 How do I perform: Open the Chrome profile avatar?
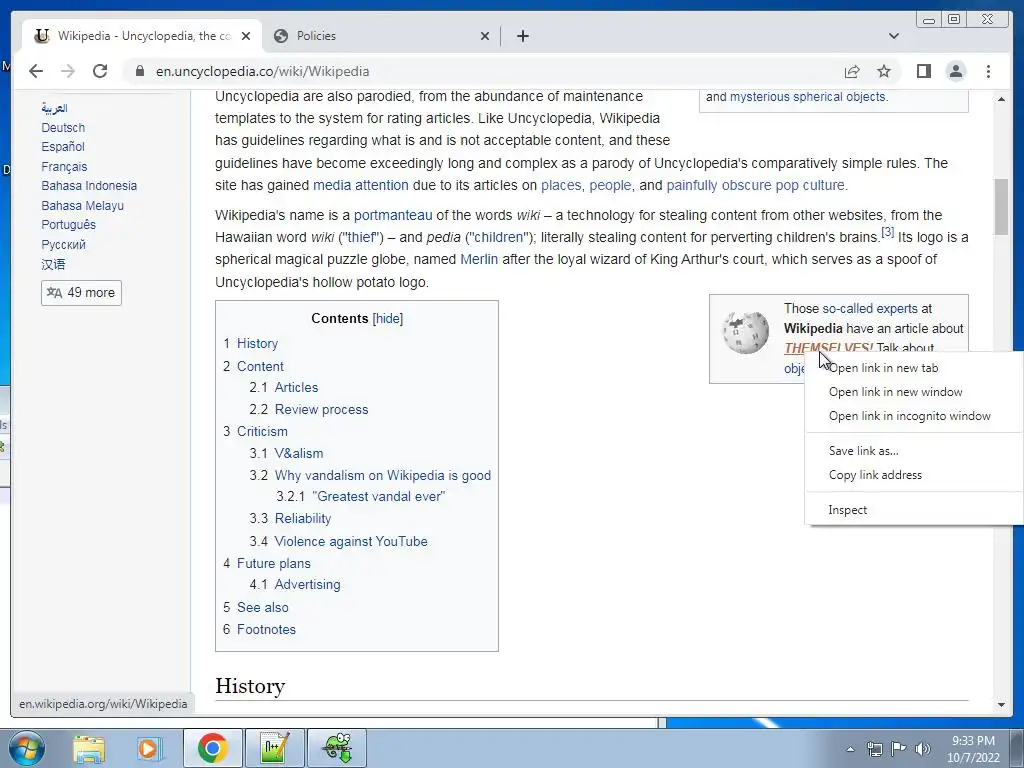point(955,71)
